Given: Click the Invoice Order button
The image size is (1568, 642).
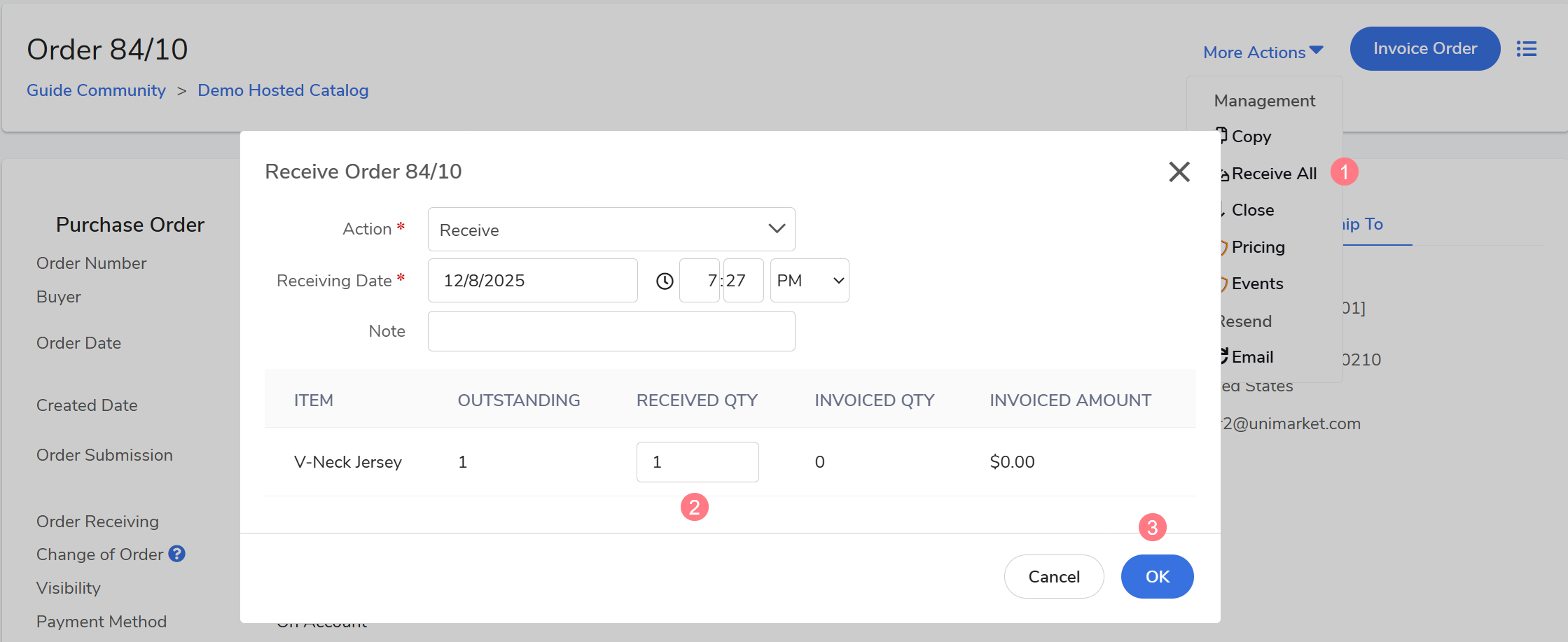Looking at the screenshot, I should (1424, 49).
